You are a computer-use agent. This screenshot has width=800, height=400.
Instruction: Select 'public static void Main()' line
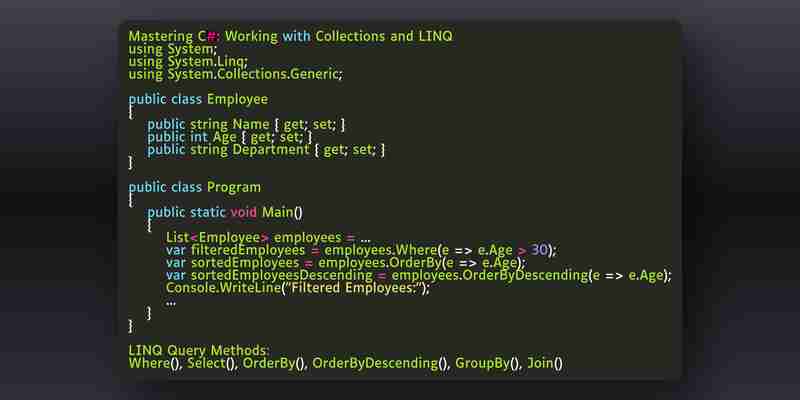[x=225, y=212]
